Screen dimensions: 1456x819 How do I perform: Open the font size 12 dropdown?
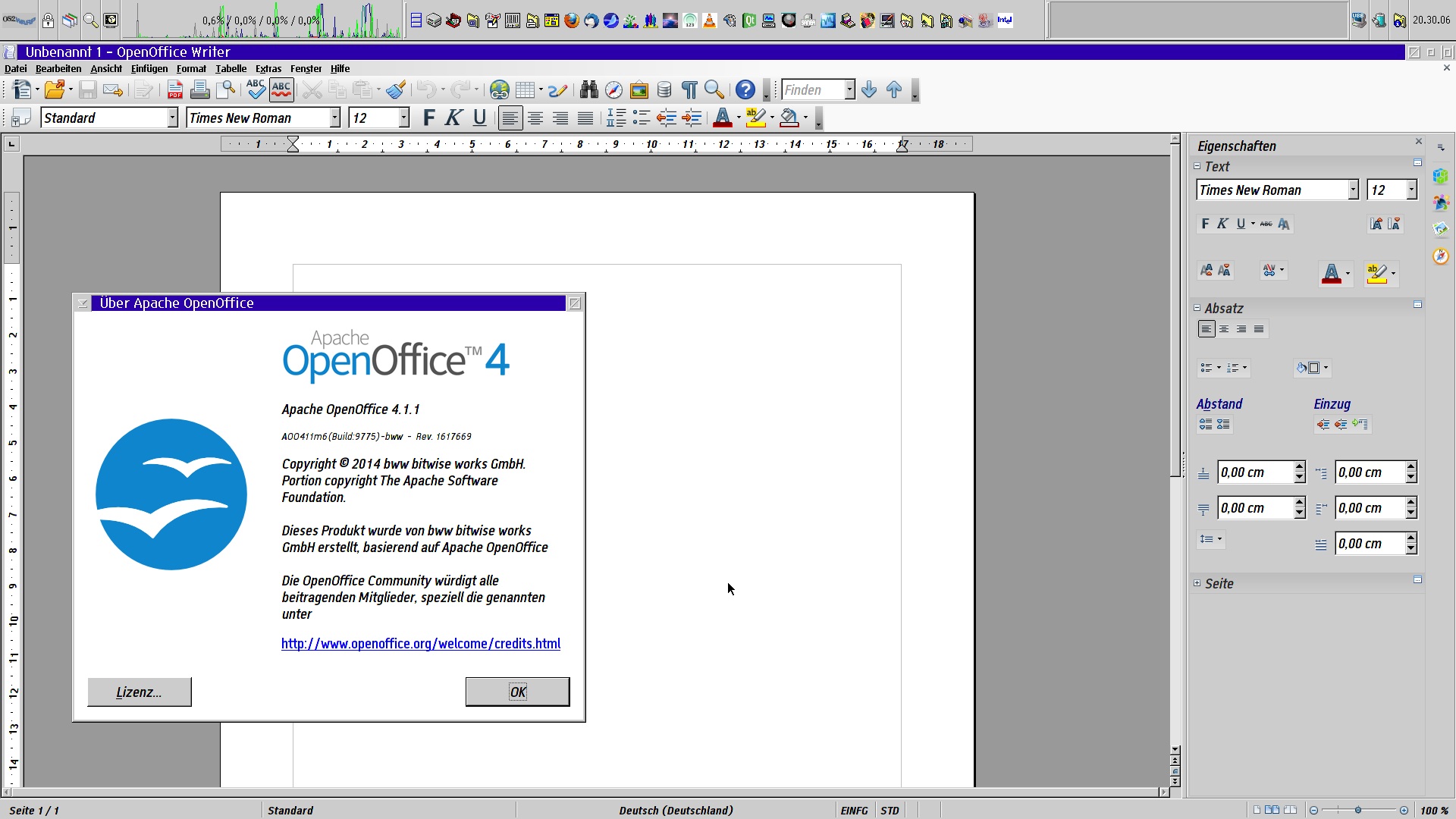[x=404, y=118]
